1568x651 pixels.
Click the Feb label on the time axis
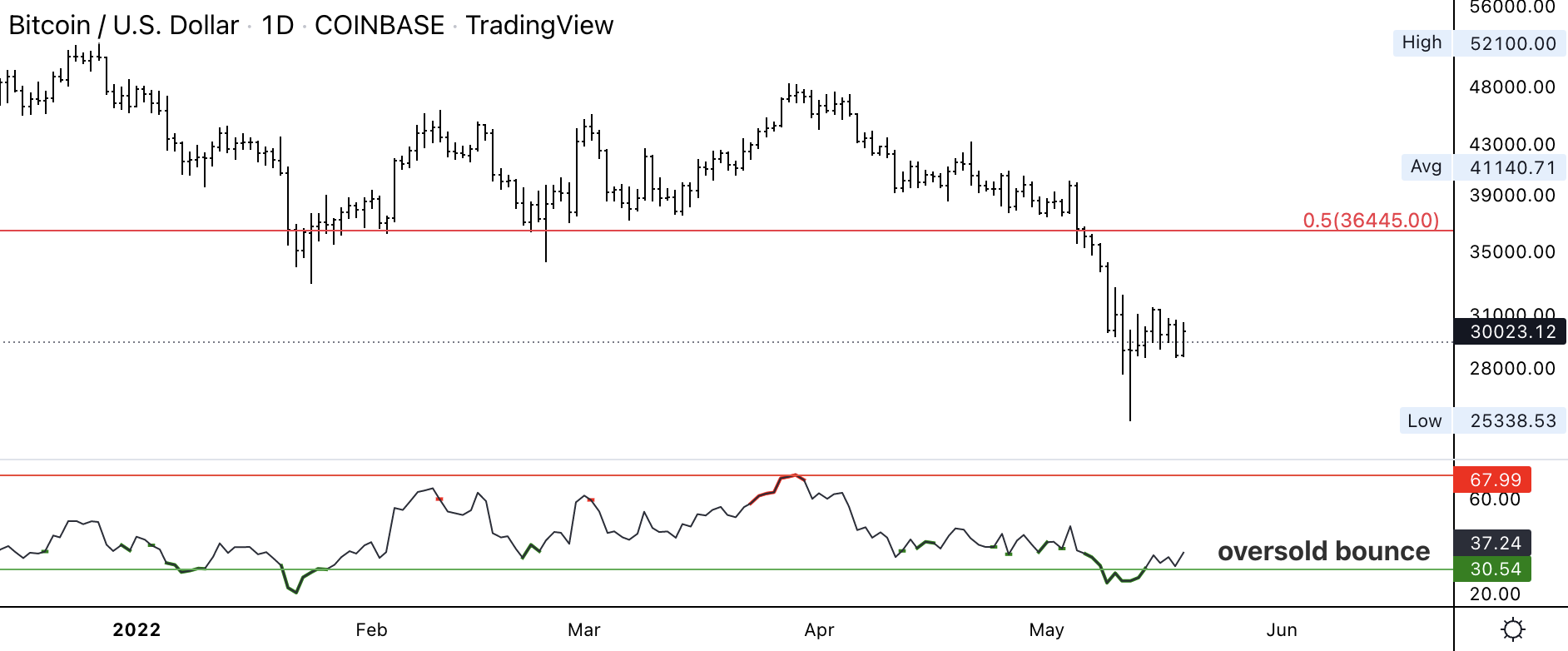click(371, 630)
